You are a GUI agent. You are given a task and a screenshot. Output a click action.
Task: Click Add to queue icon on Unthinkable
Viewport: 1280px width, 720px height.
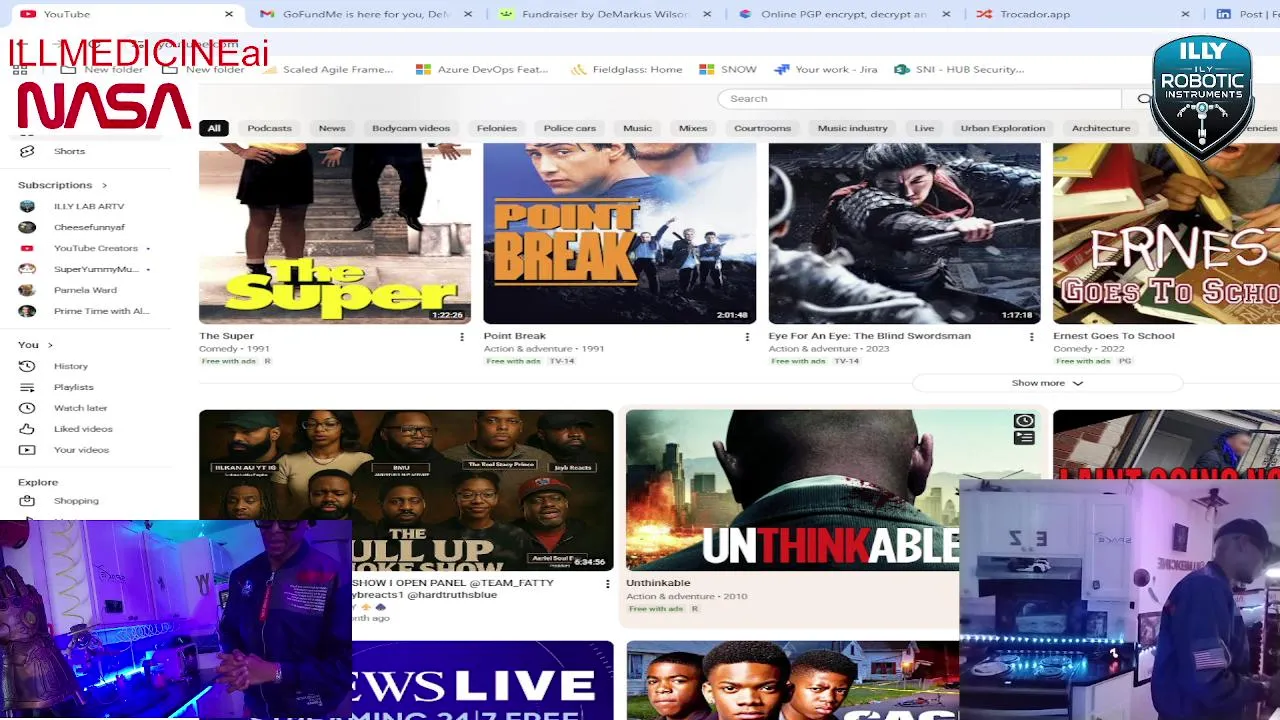(x=1024, y=438)
